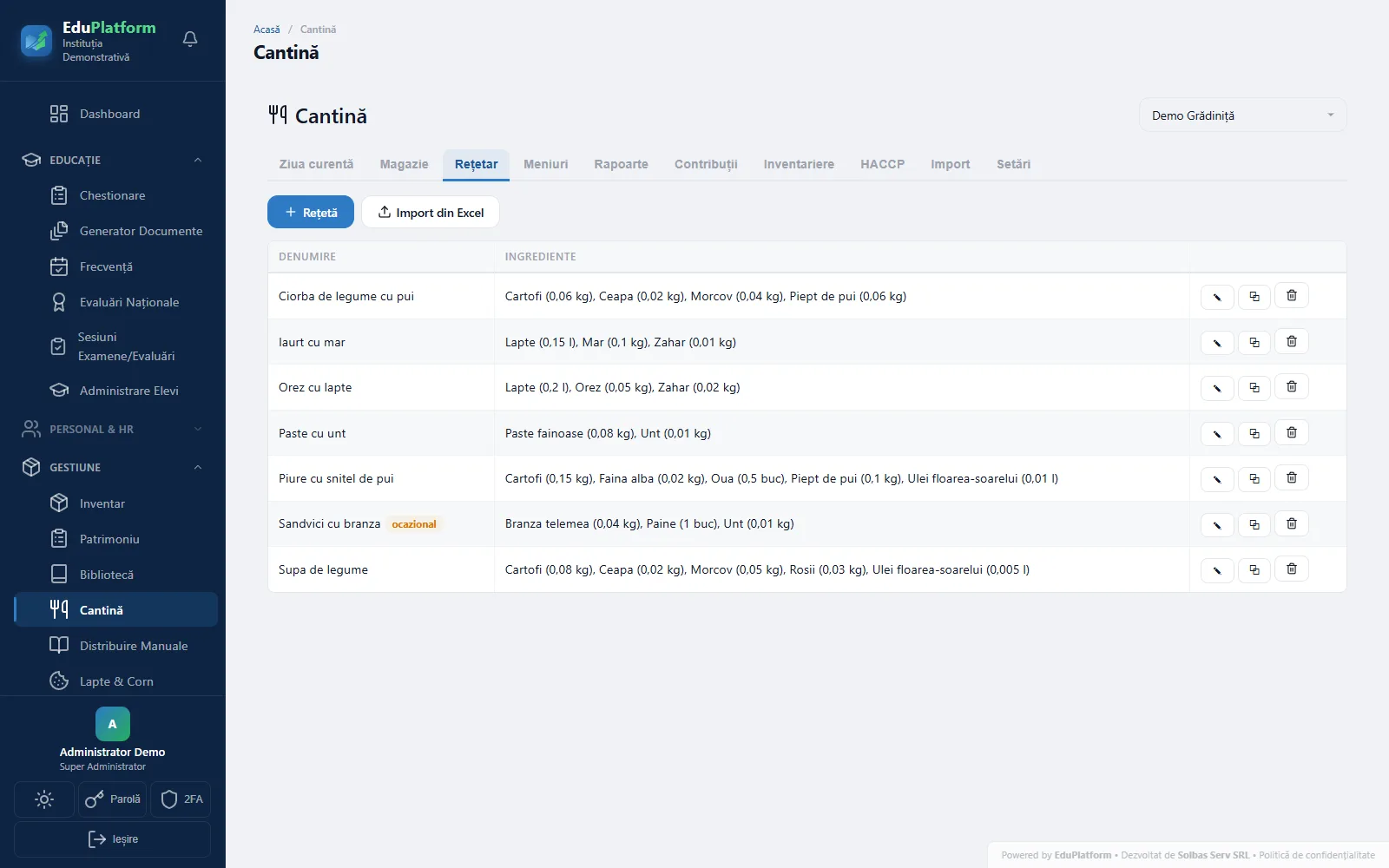Delete the Sandvici cu branza recipe

(1292, 523)
